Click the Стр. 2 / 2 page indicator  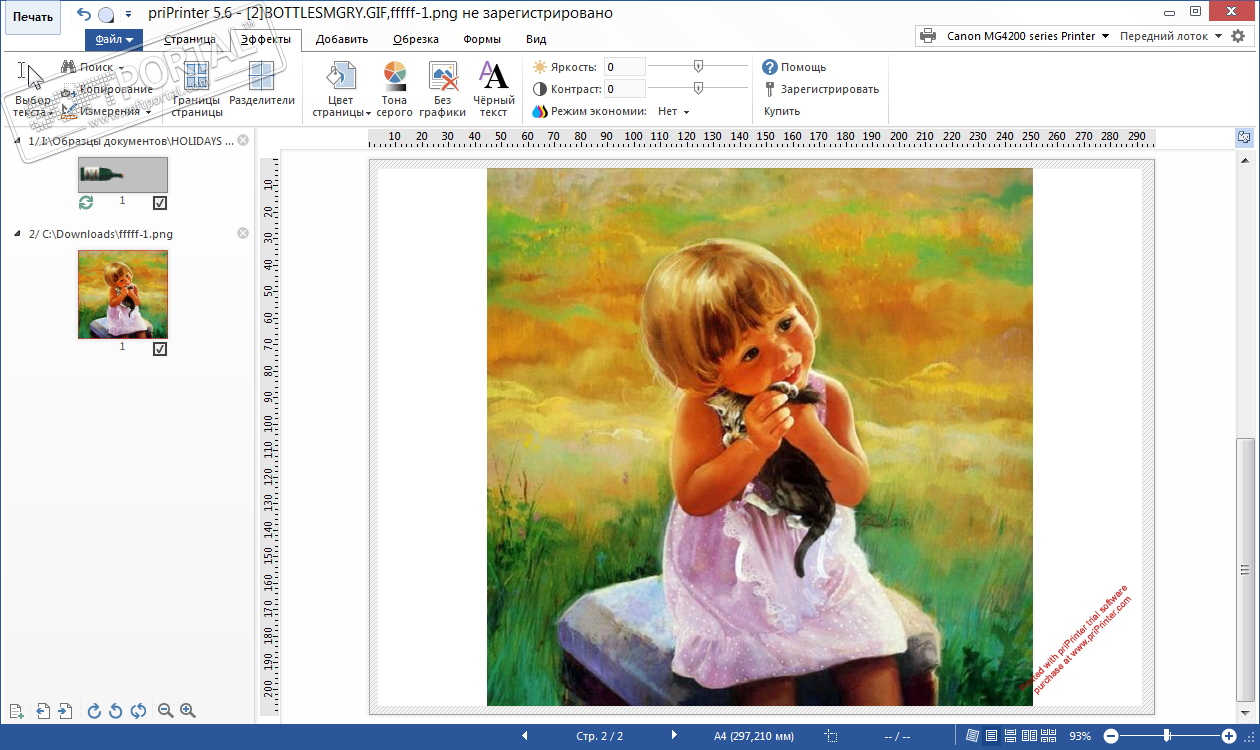coord(600,736)
